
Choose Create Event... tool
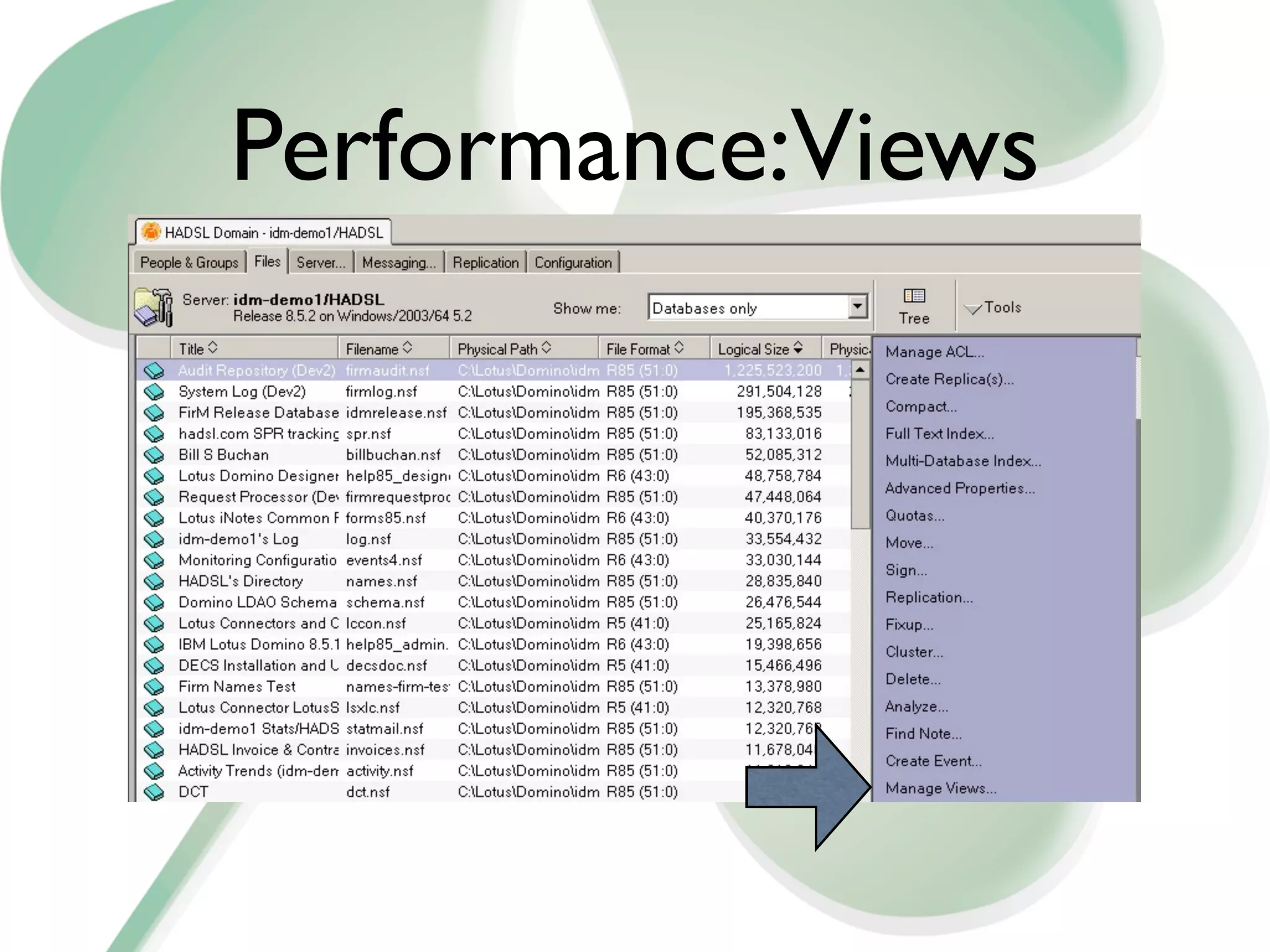(933, 761)
